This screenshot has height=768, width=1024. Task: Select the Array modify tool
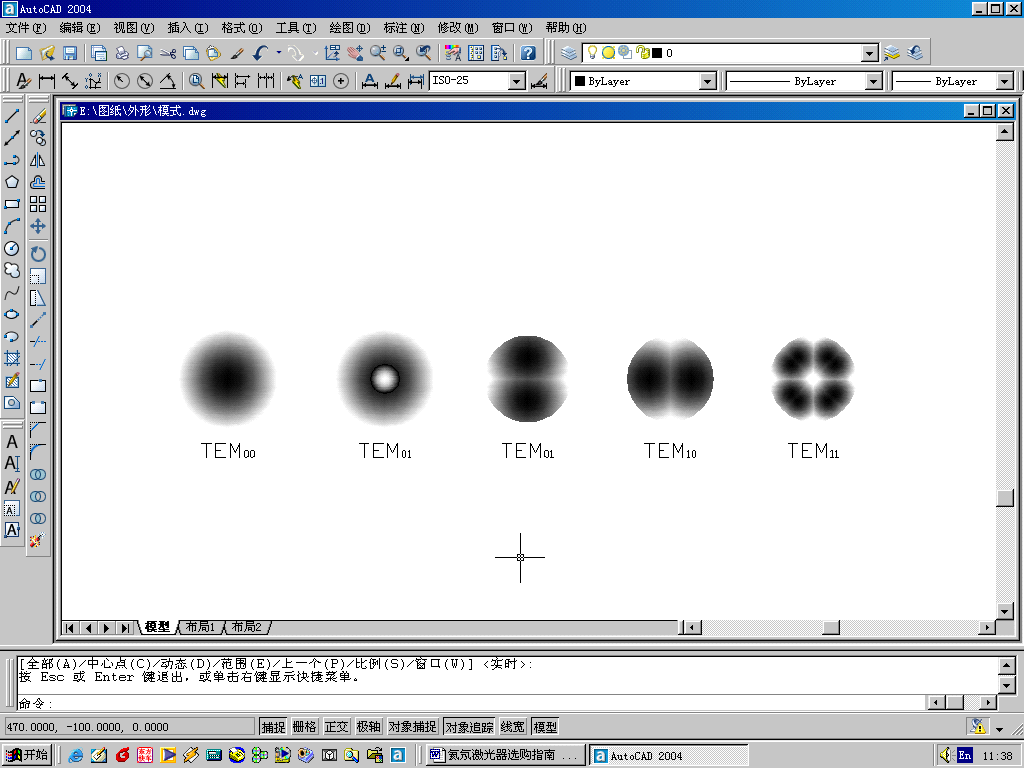38,204
